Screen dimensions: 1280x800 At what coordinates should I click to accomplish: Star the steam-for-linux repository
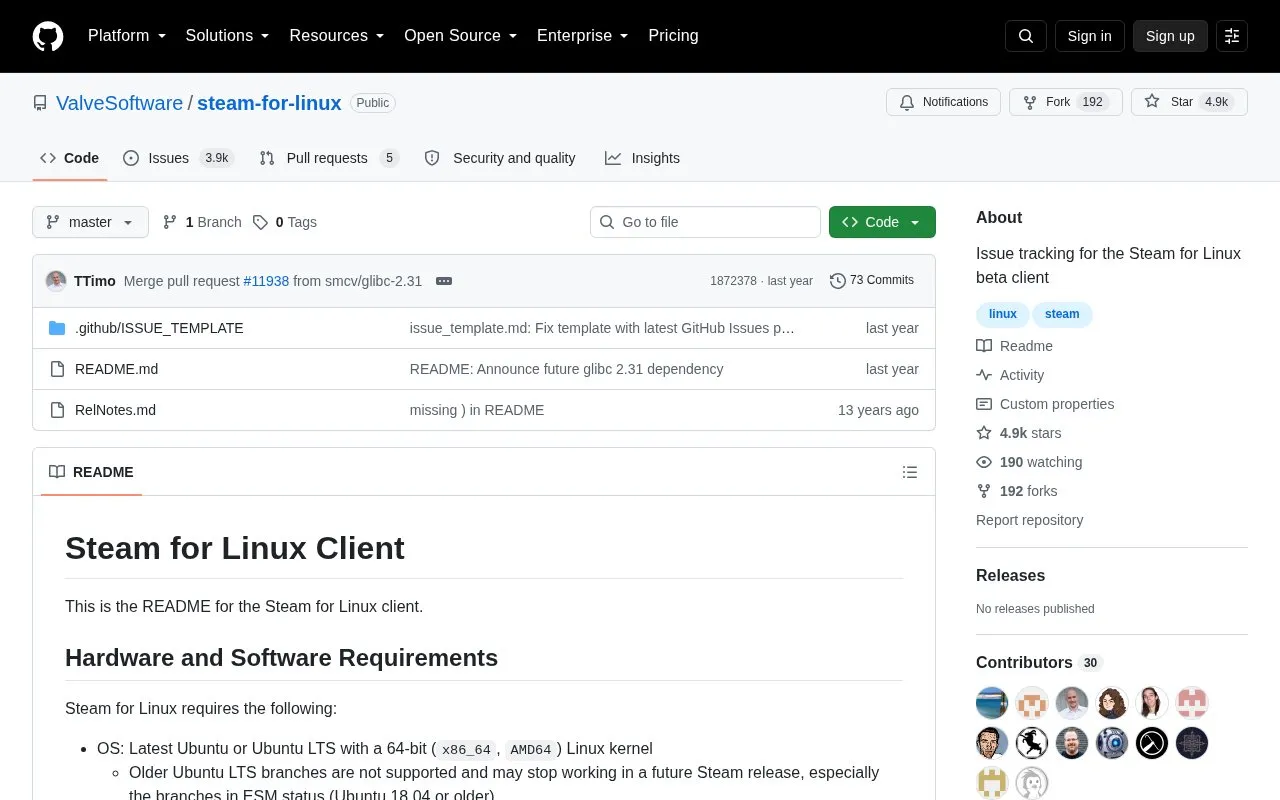(x=1189, y=102)
